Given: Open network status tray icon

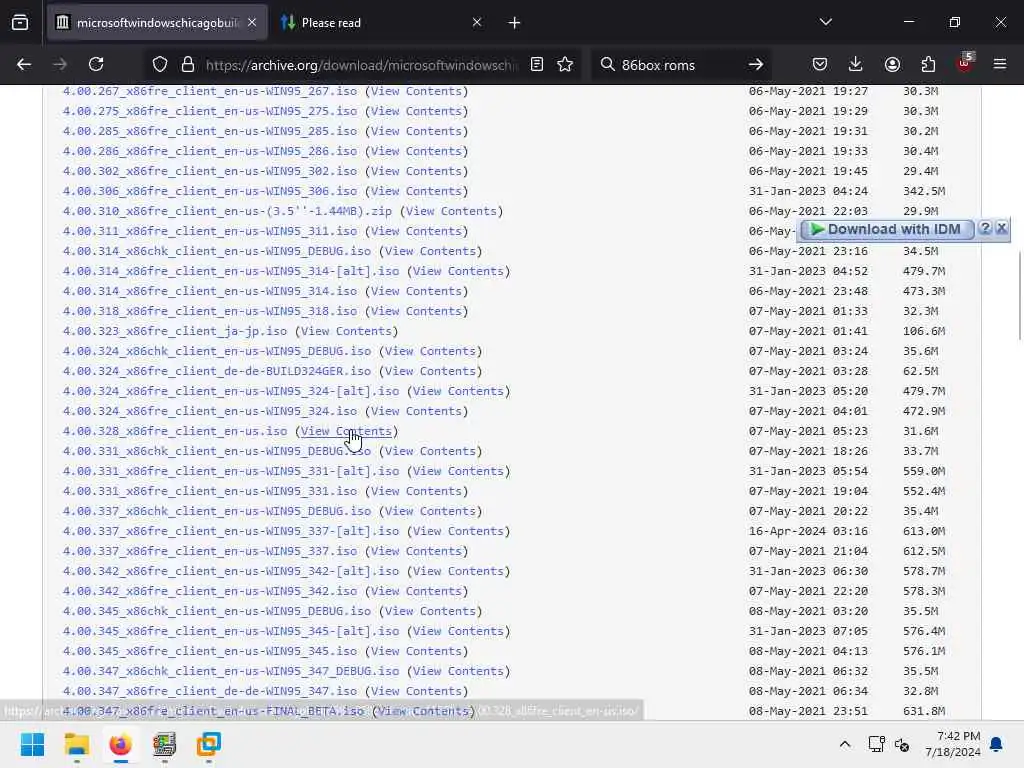Looking at the screenshot, I should click(876, 744).
